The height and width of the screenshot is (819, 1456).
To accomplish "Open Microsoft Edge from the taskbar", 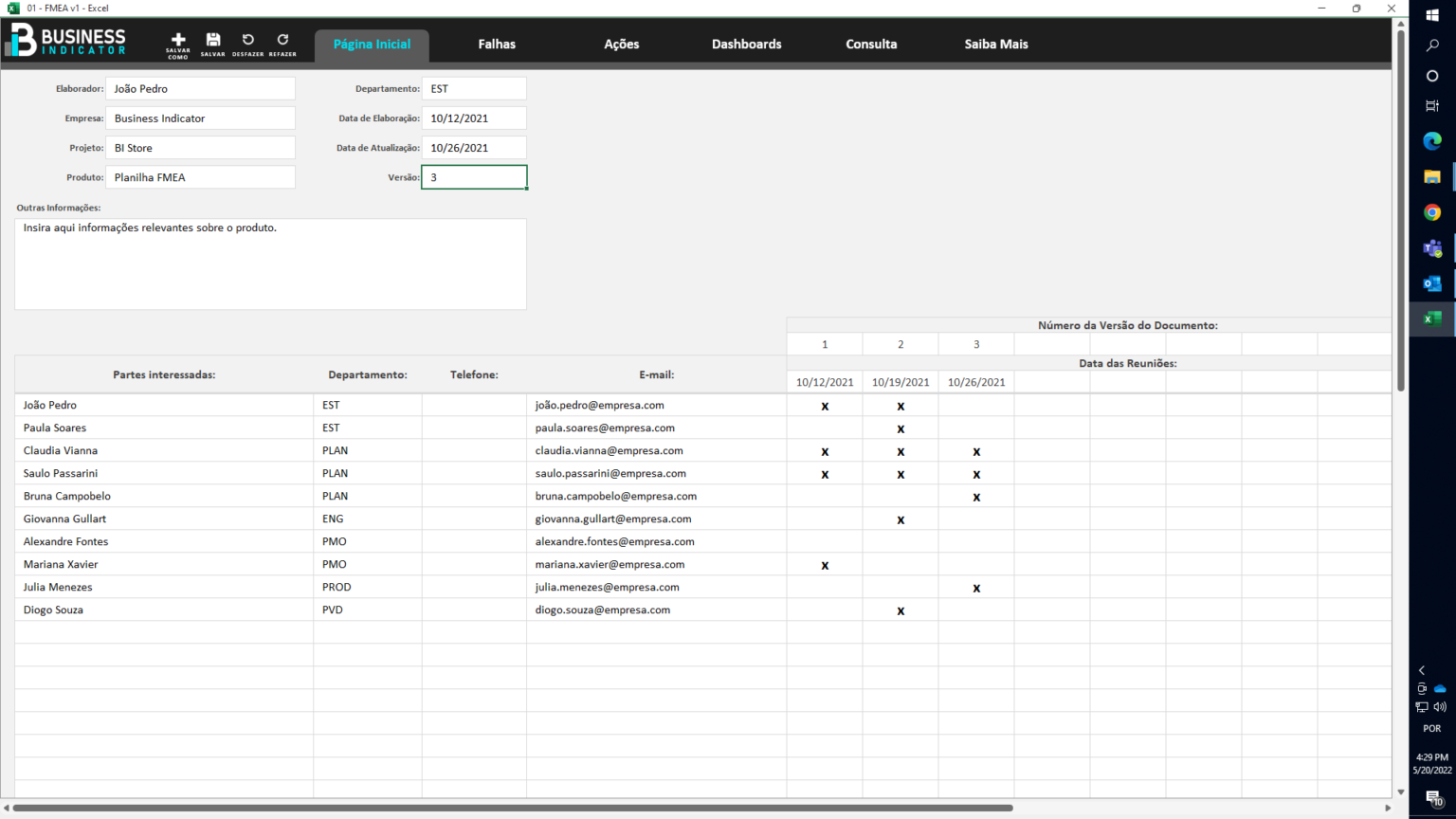I will click(1432, 141).
